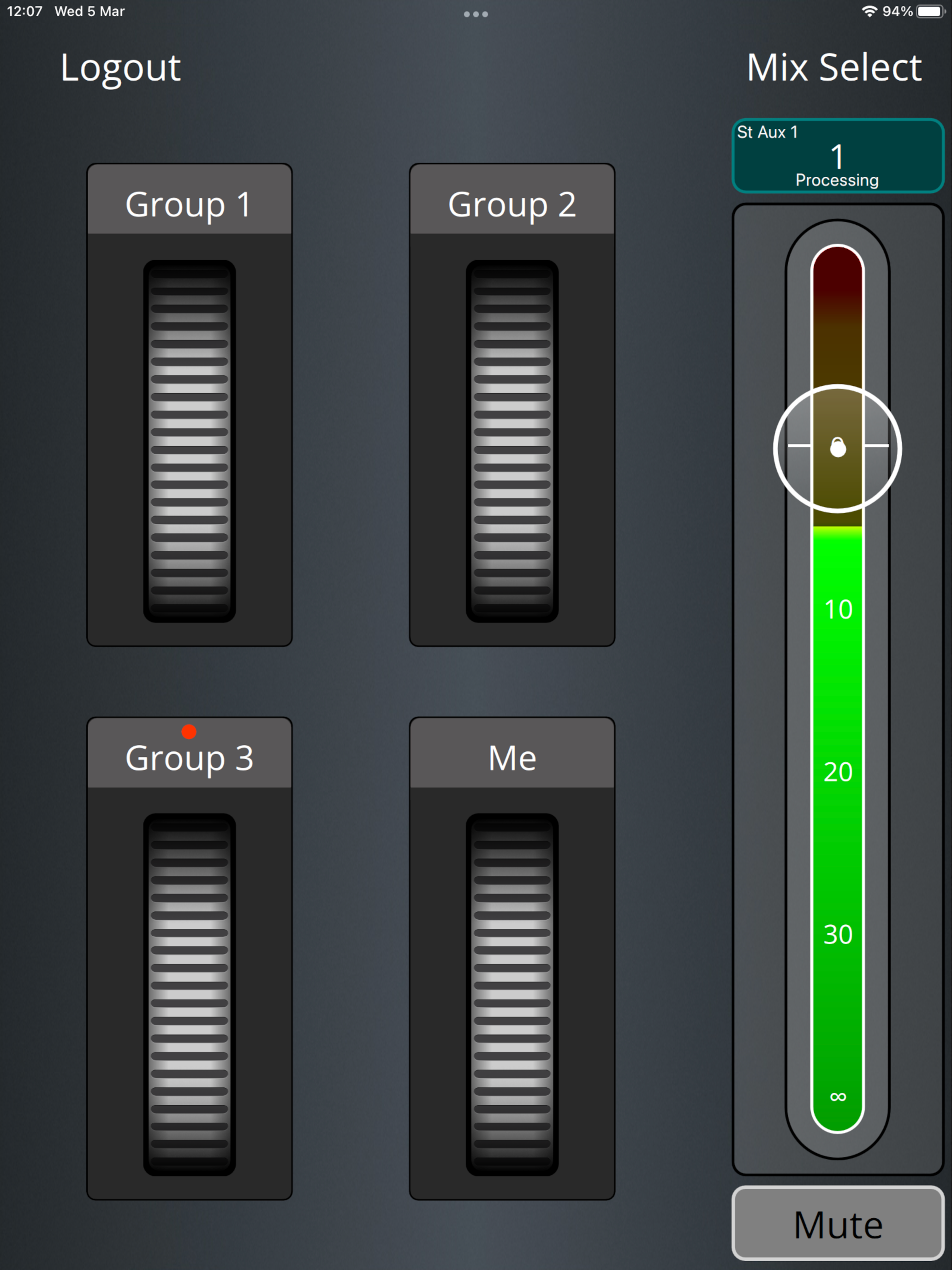Screen dimensions: 952x1270
Task: Open Mix Select
Action: point(834,68)
